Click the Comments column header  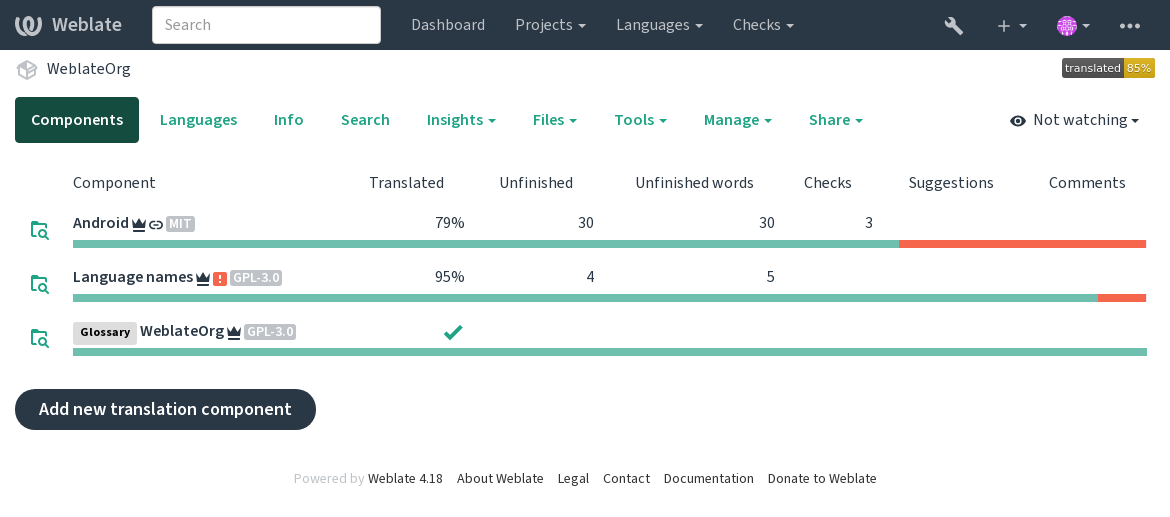[1087, 183]
